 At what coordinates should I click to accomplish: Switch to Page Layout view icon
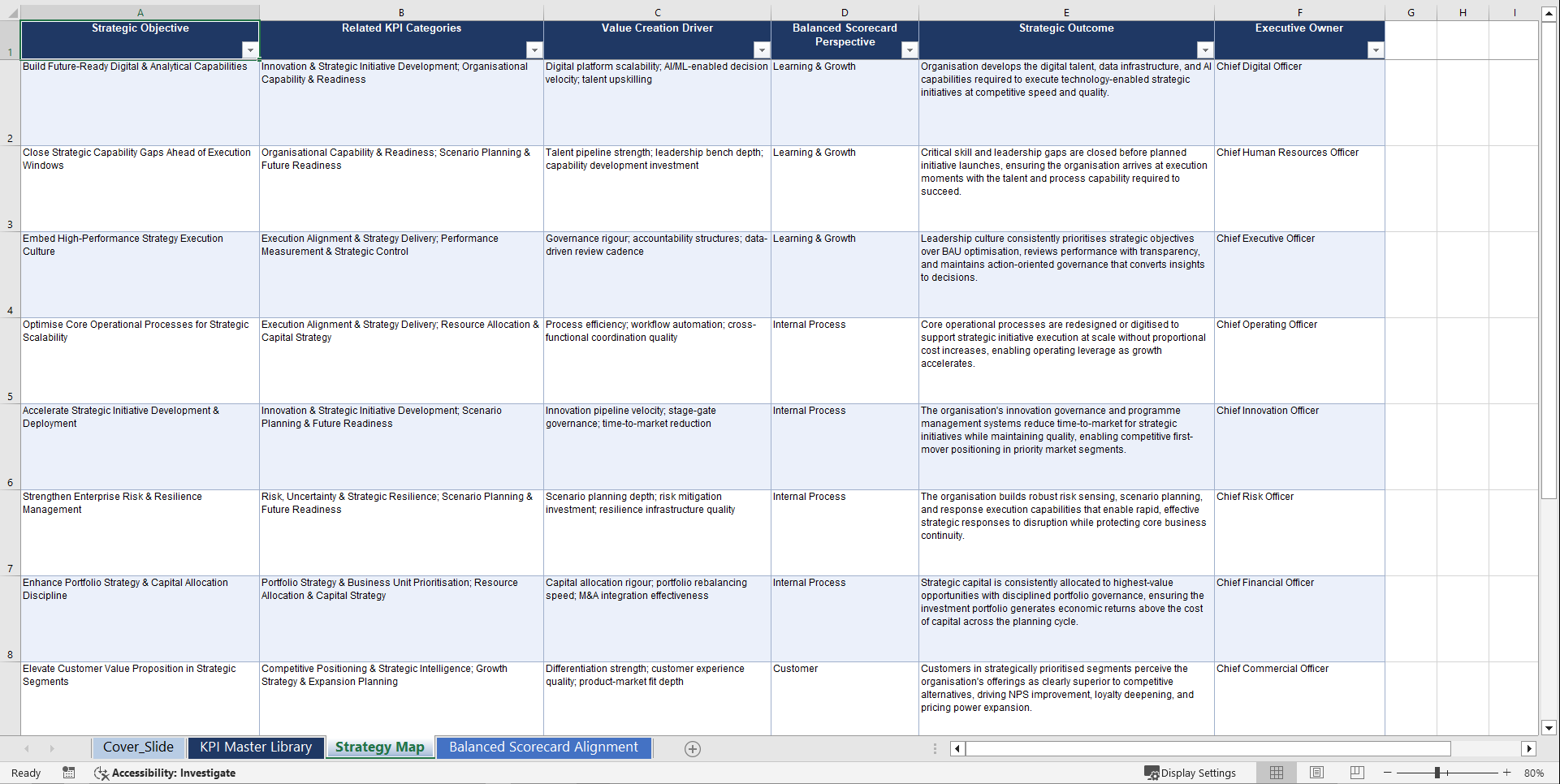(x=1316, y=773)
